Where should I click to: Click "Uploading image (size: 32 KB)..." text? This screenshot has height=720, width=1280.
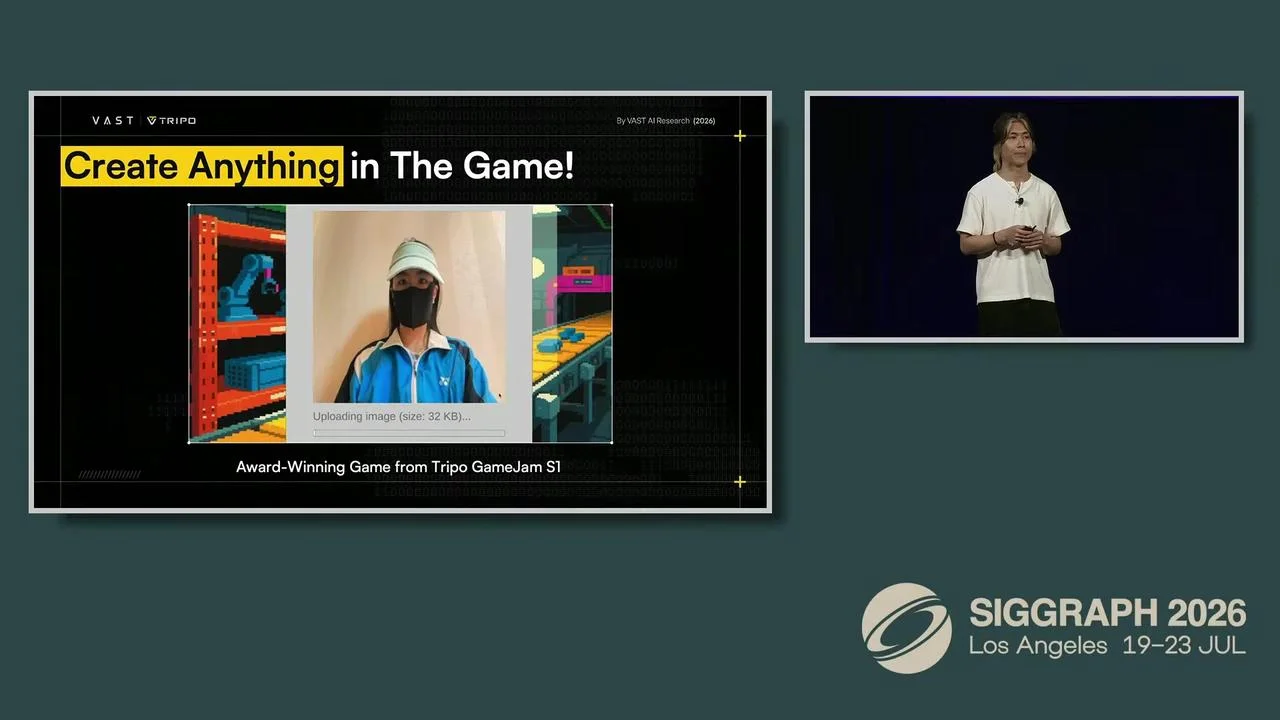(x=391, y=416)
